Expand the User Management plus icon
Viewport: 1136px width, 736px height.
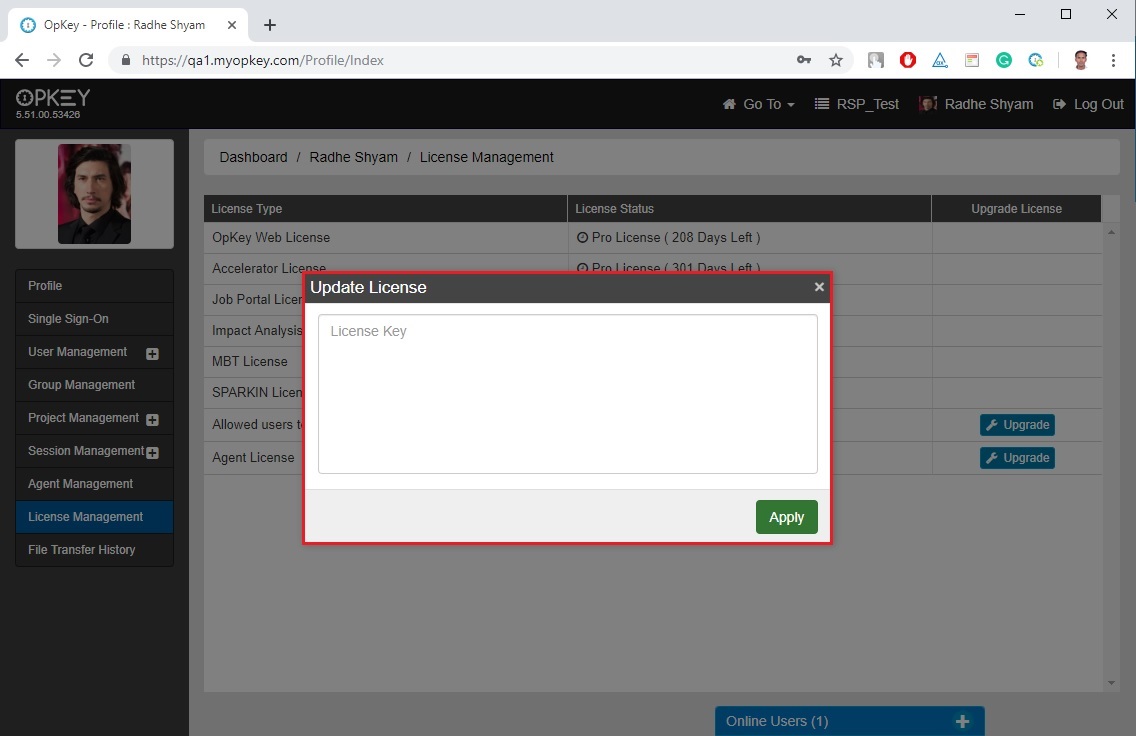[152, 354]
